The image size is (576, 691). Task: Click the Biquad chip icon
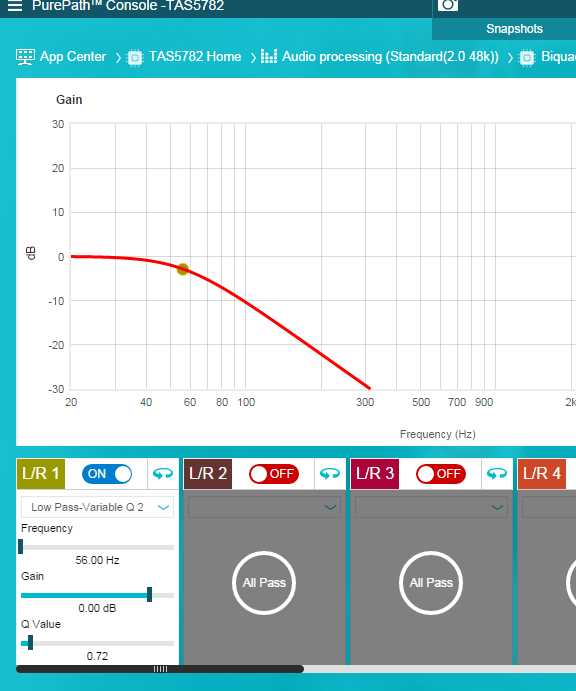point(527,58)
